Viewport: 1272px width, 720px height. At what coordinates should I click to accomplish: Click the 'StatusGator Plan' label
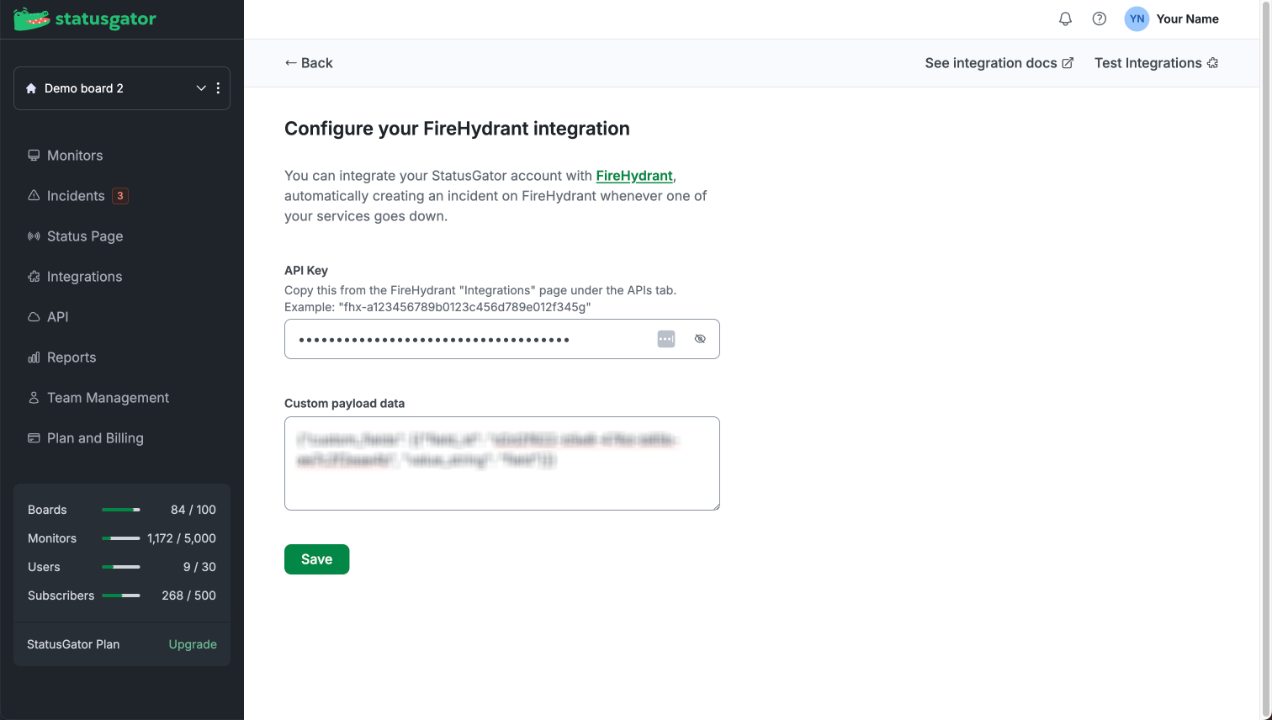[x=73, y=644]
